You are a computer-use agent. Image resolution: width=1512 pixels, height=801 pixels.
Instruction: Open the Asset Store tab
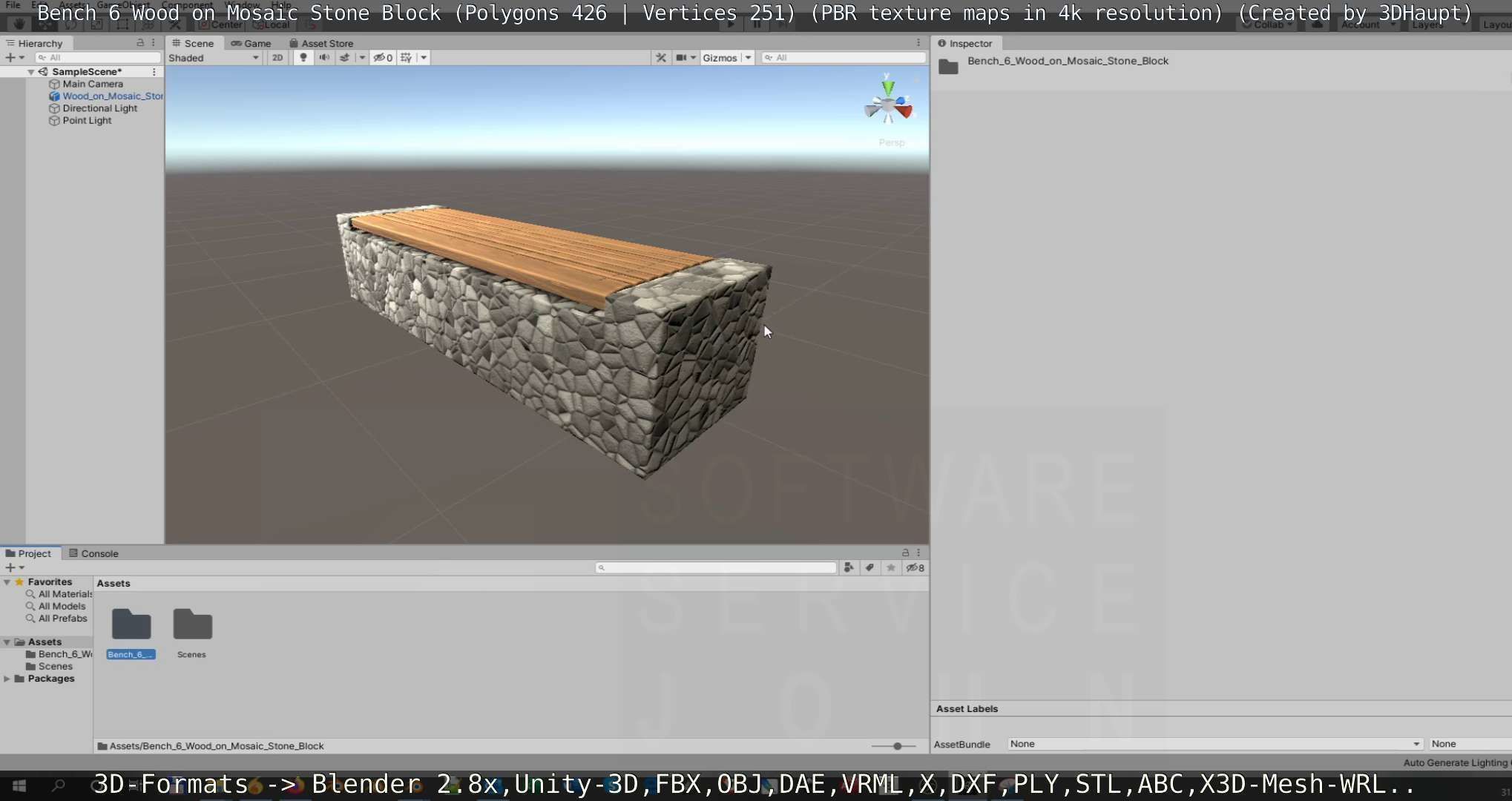[321, 43]
